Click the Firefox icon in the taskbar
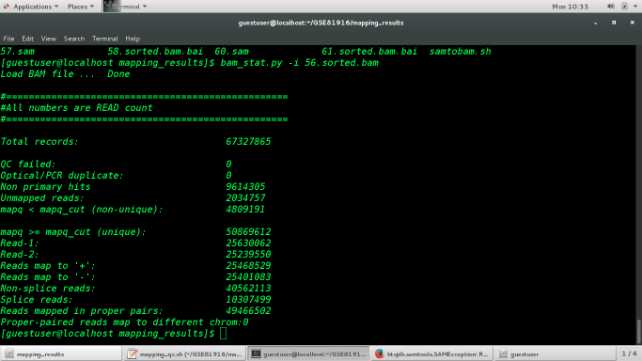This screenshot has height=361, width=642. [379, 354]
